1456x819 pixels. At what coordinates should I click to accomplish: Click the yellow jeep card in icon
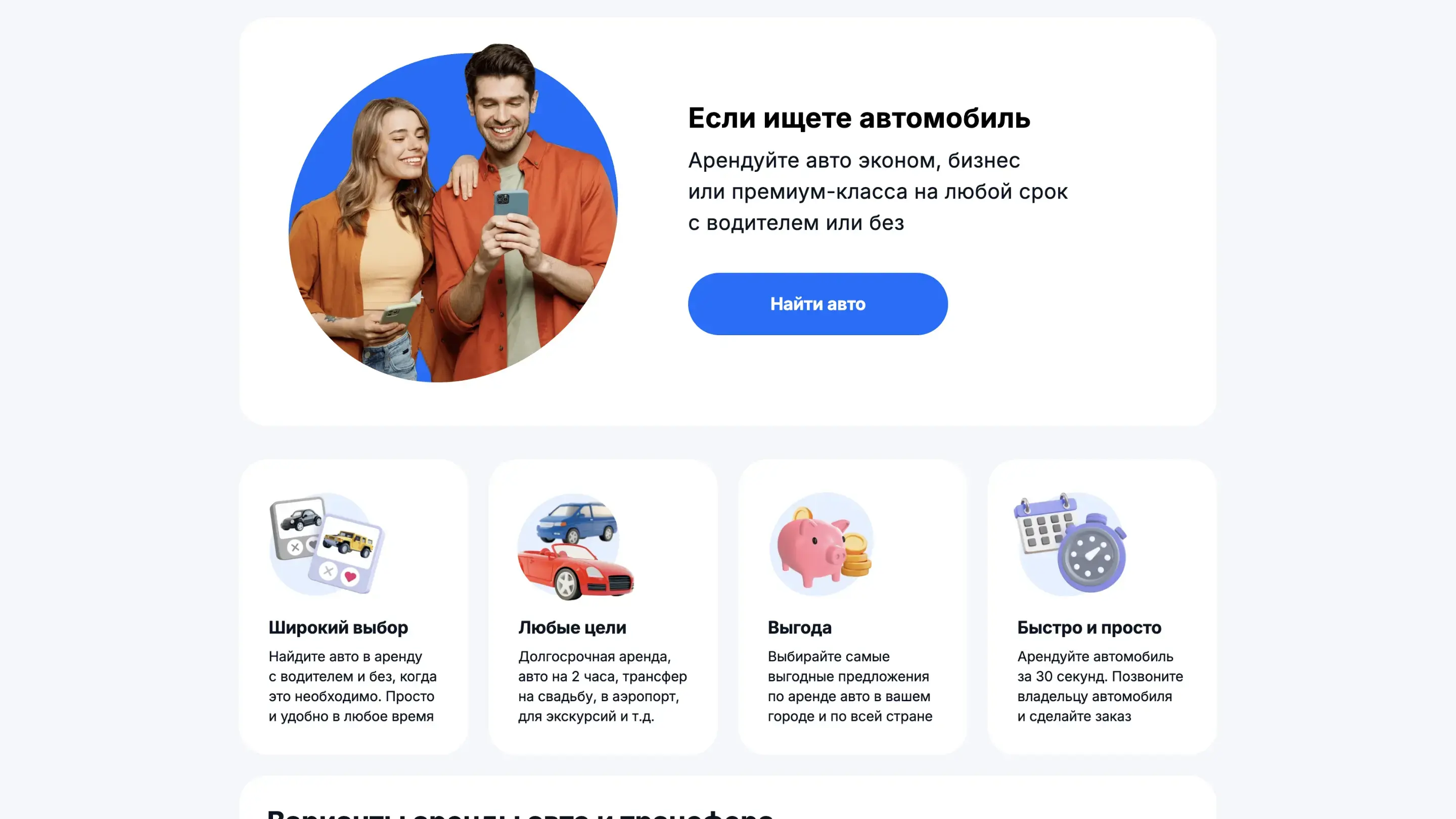(346, 554)
